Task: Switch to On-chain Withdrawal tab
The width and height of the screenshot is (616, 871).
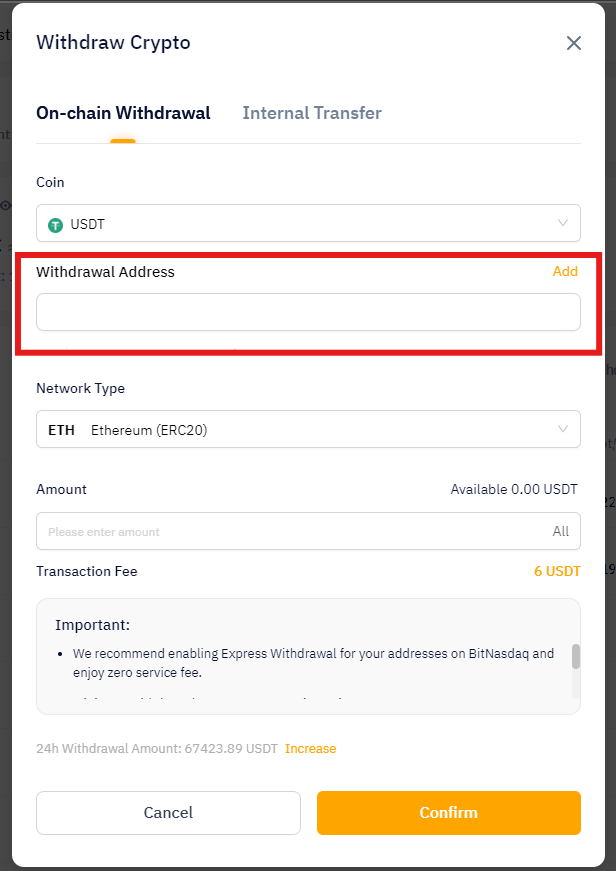Action: (123, 113)
